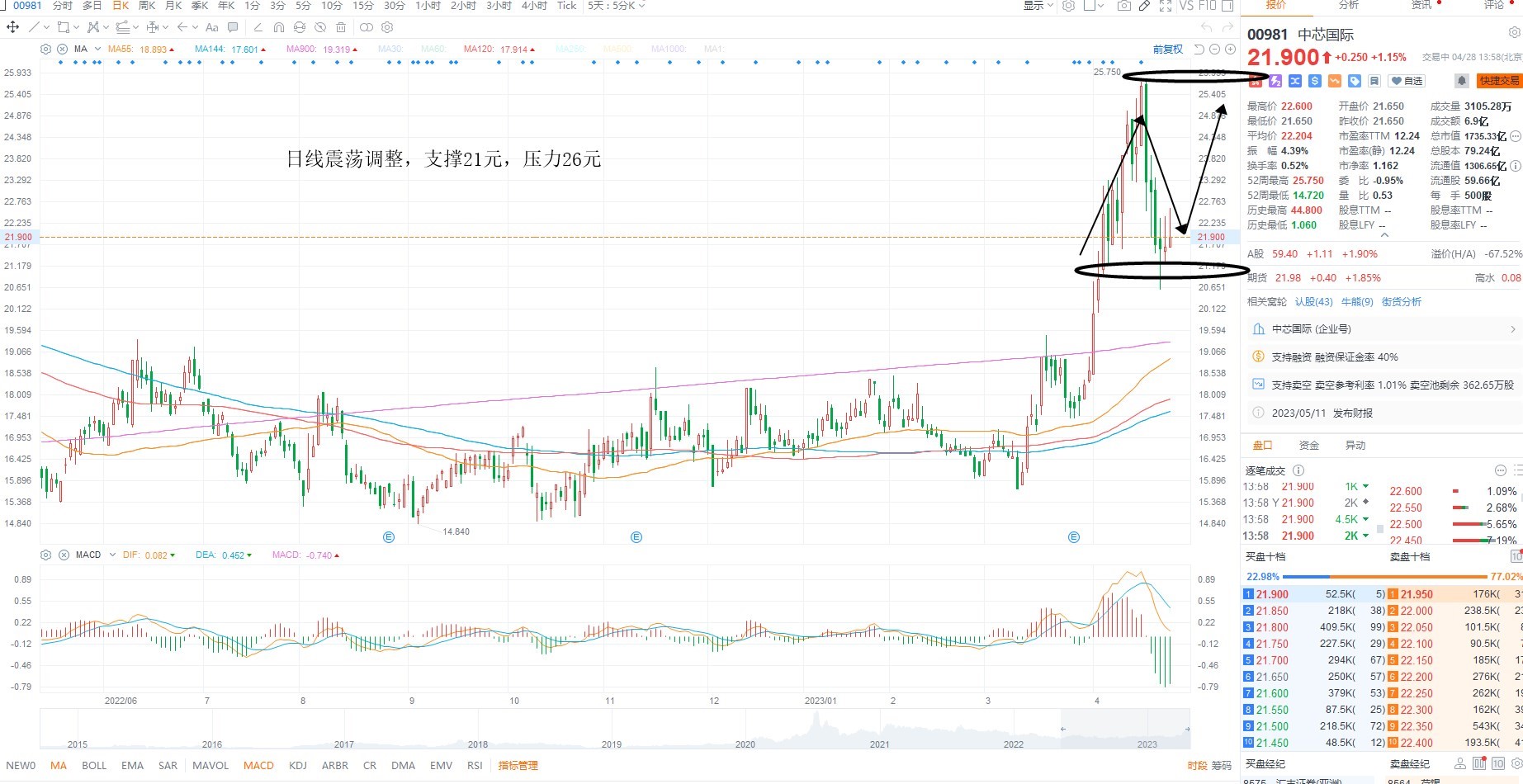Open the 5天:5分K period dropdown
The height and width of the screenshot is (784, 1523).
click(616, 6)
